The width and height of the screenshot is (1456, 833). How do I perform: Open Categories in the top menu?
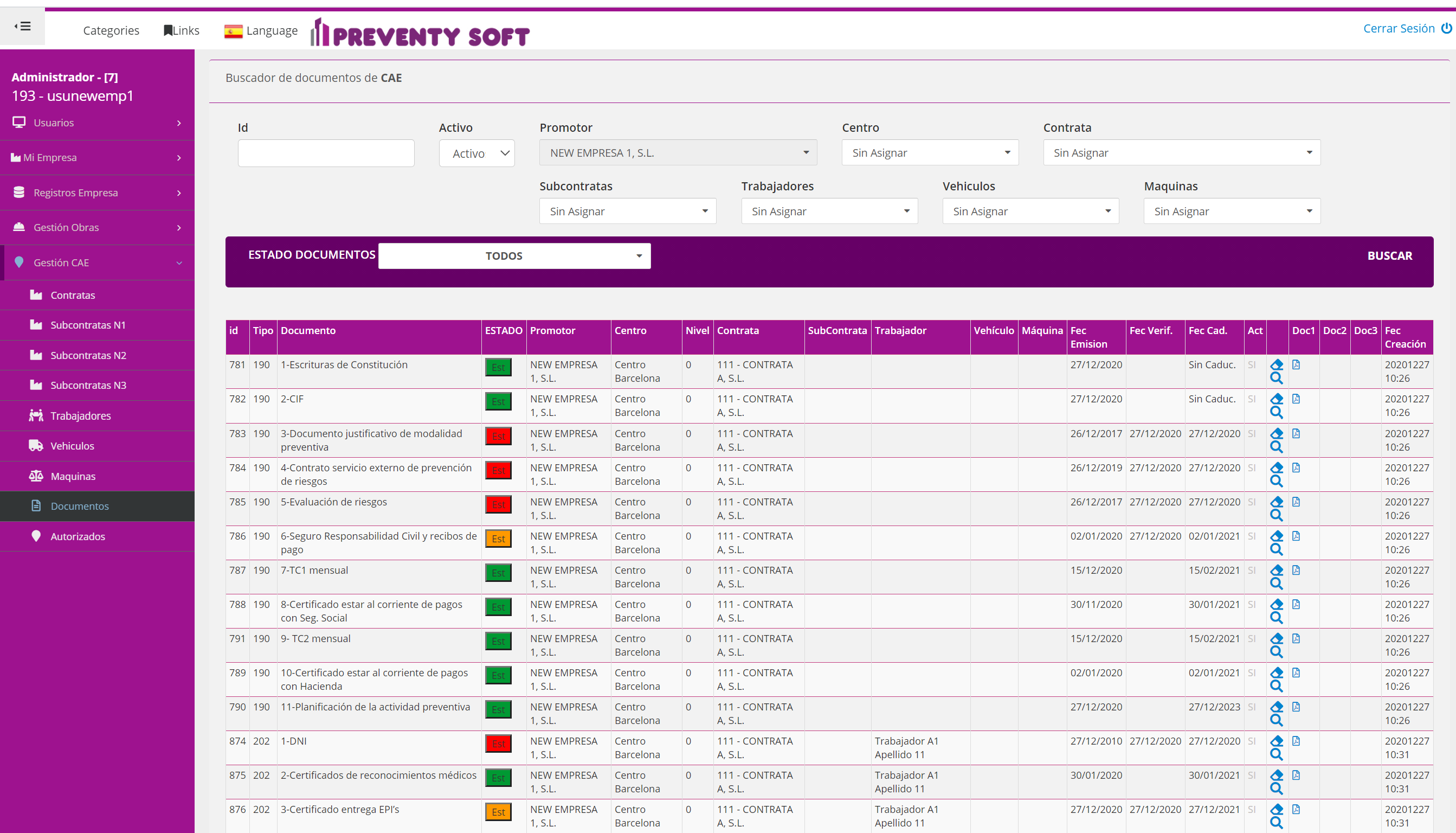111,30
